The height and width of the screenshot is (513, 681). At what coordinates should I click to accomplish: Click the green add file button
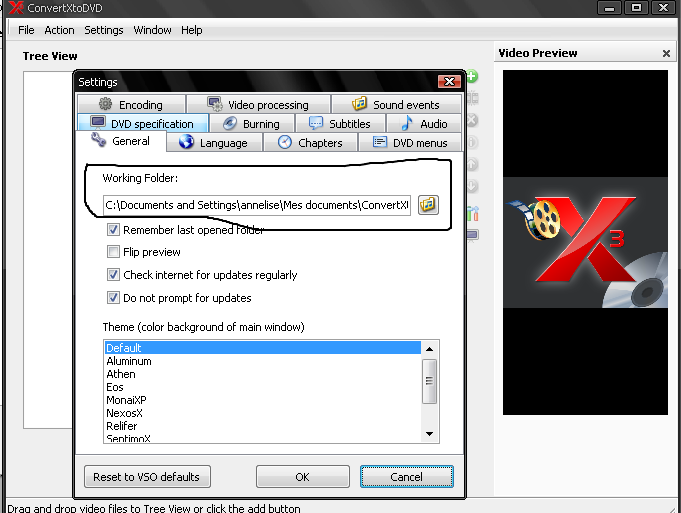point(472,76)
